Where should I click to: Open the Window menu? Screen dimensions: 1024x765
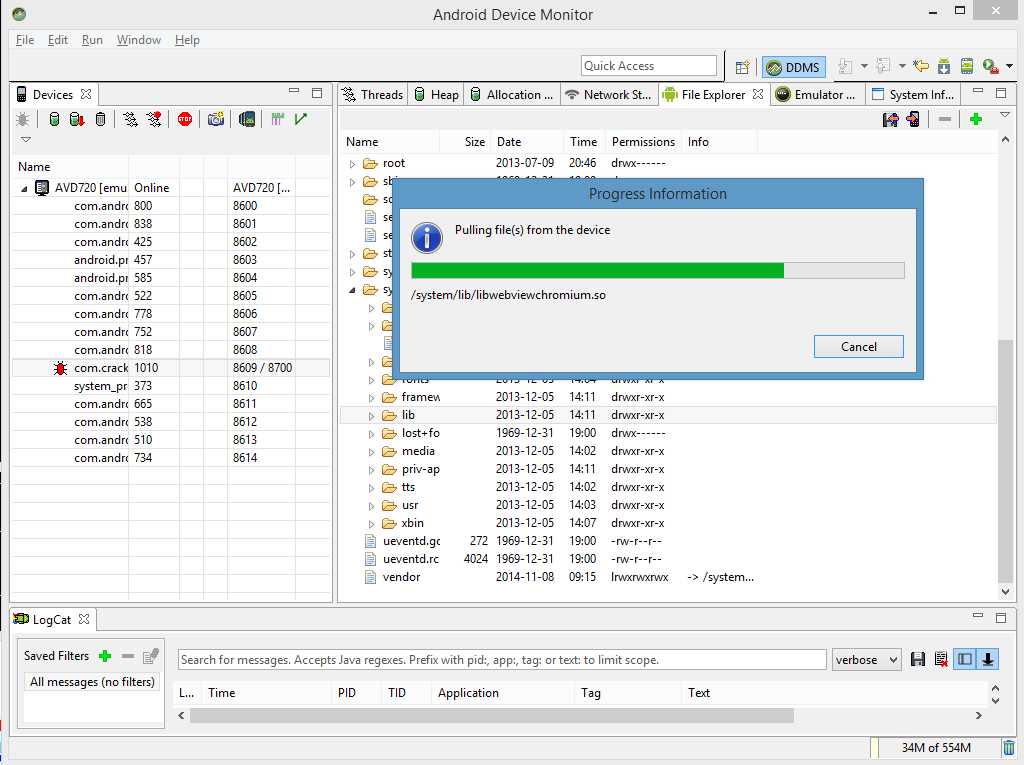coord(138,40)
